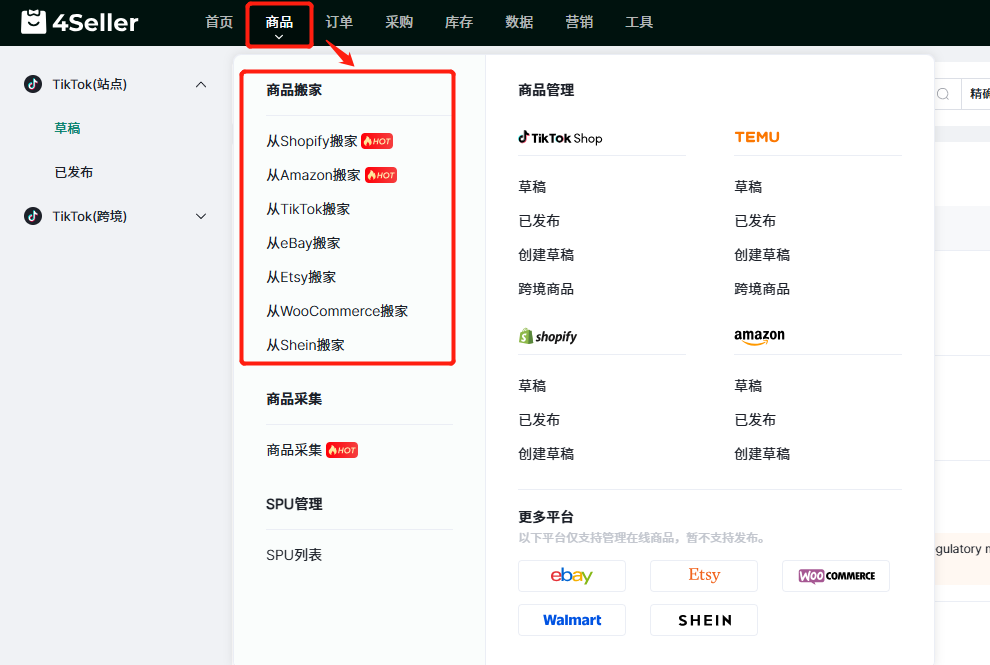The image size is (990, 665).
Task: Open the 商品 top menu
Action: pos(279,23)
